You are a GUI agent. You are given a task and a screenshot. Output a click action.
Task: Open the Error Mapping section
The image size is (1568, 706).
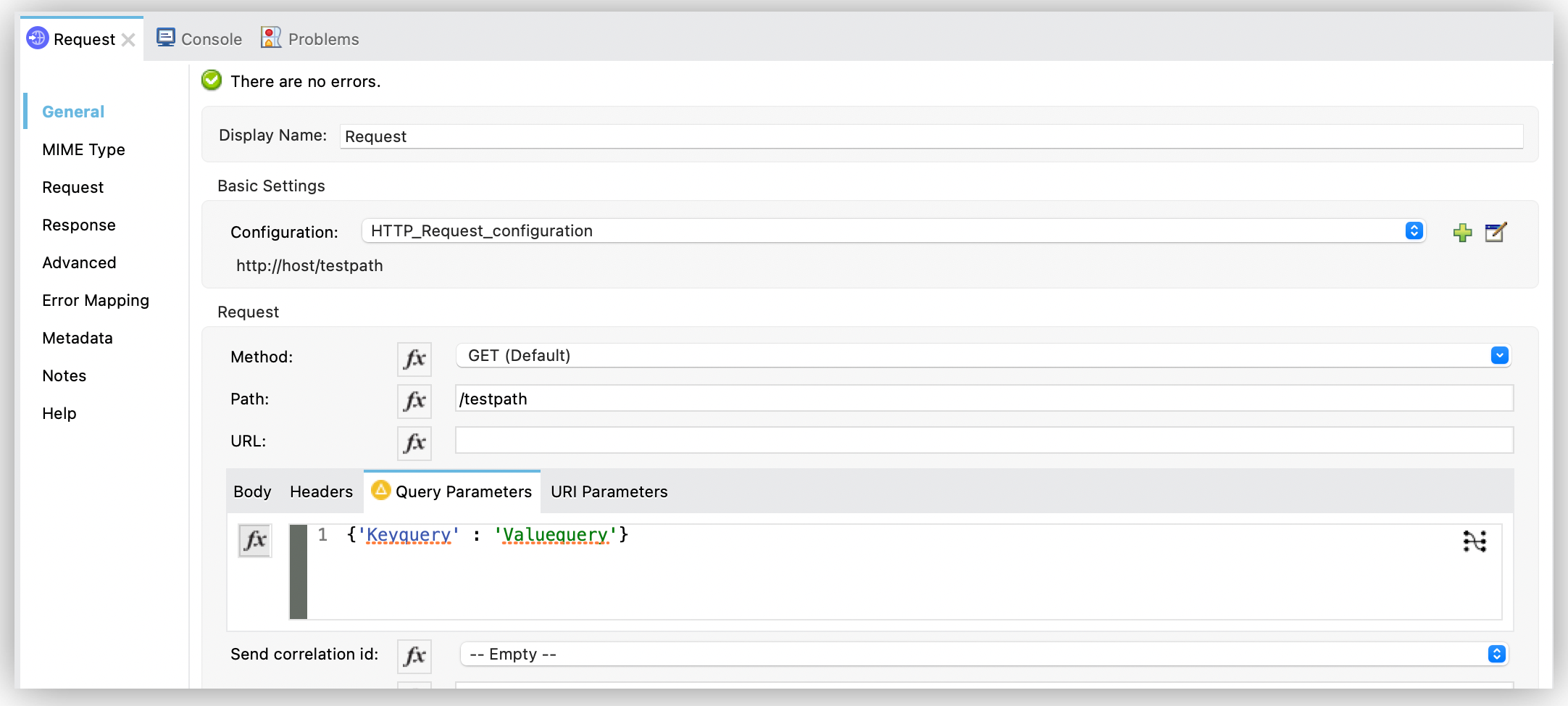coord(96,300)
